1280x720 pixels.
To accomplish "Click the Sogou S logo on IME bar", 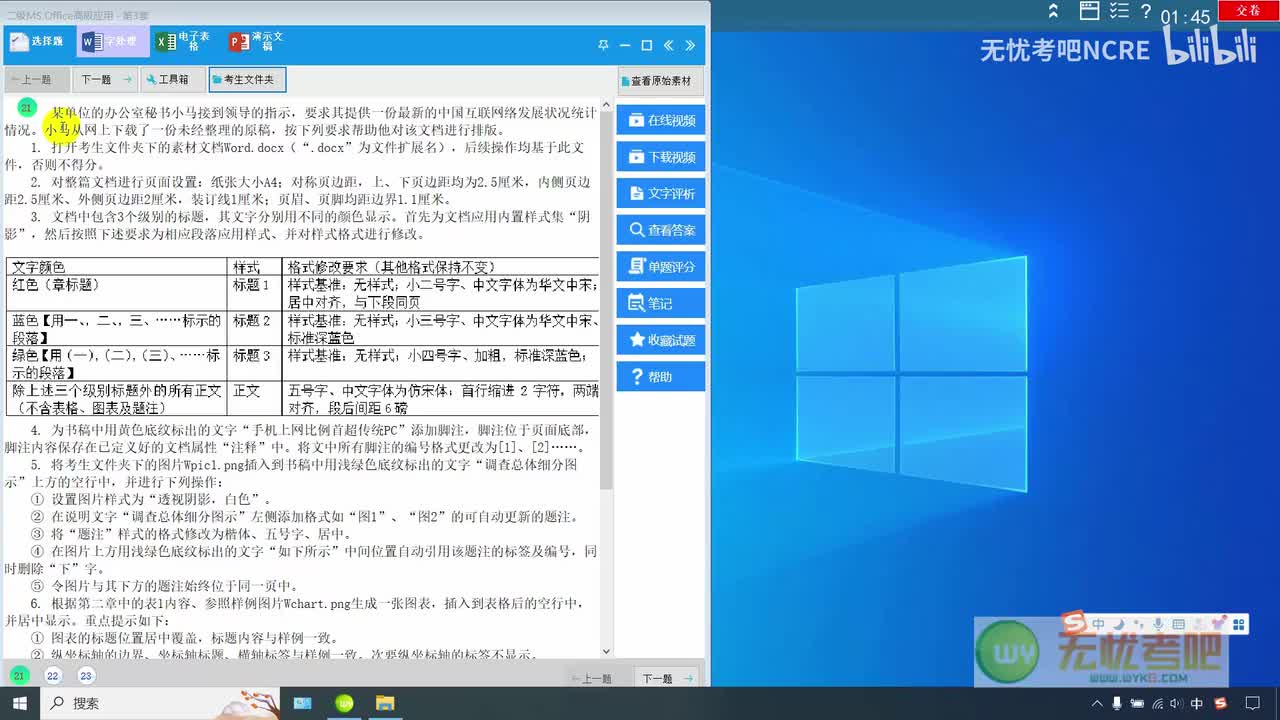I will pos(1073,624).
